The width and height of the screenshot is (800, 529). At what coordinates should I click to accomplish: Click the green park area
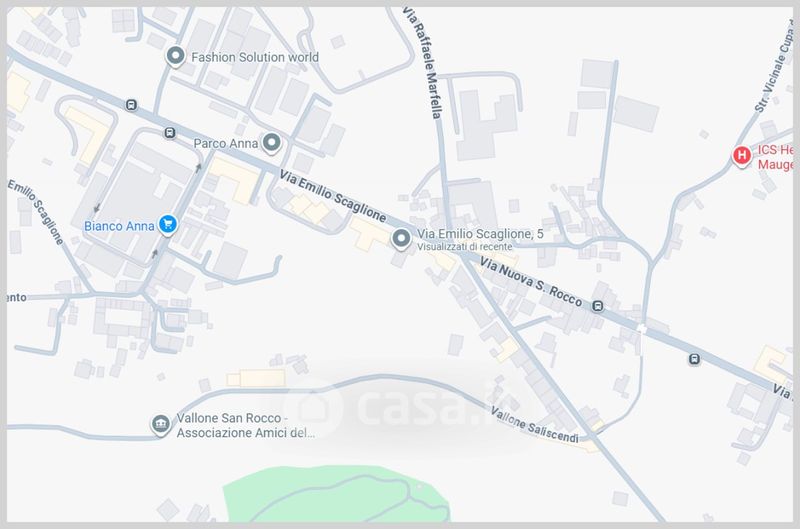click(x=337, y=494)
